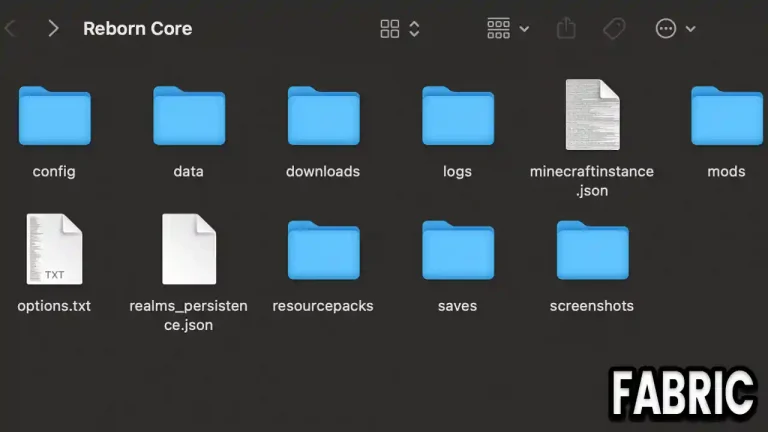The width and height of the screenshot is (768, 432).
Task: Click the group-by grid icon
Action: coord(499,28)
